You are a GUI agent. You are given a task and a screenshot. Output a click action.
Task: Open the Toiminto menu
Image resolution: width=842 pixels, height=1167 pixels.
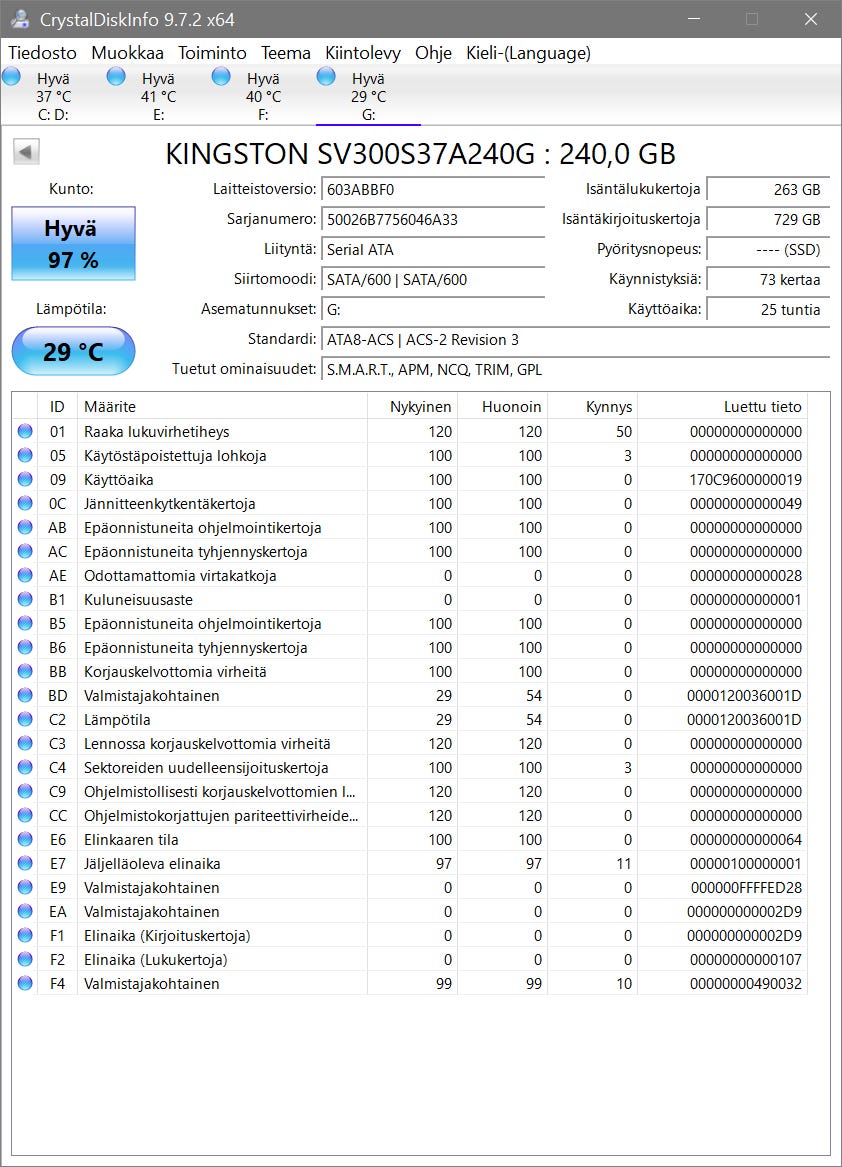[x=212, y=53]
